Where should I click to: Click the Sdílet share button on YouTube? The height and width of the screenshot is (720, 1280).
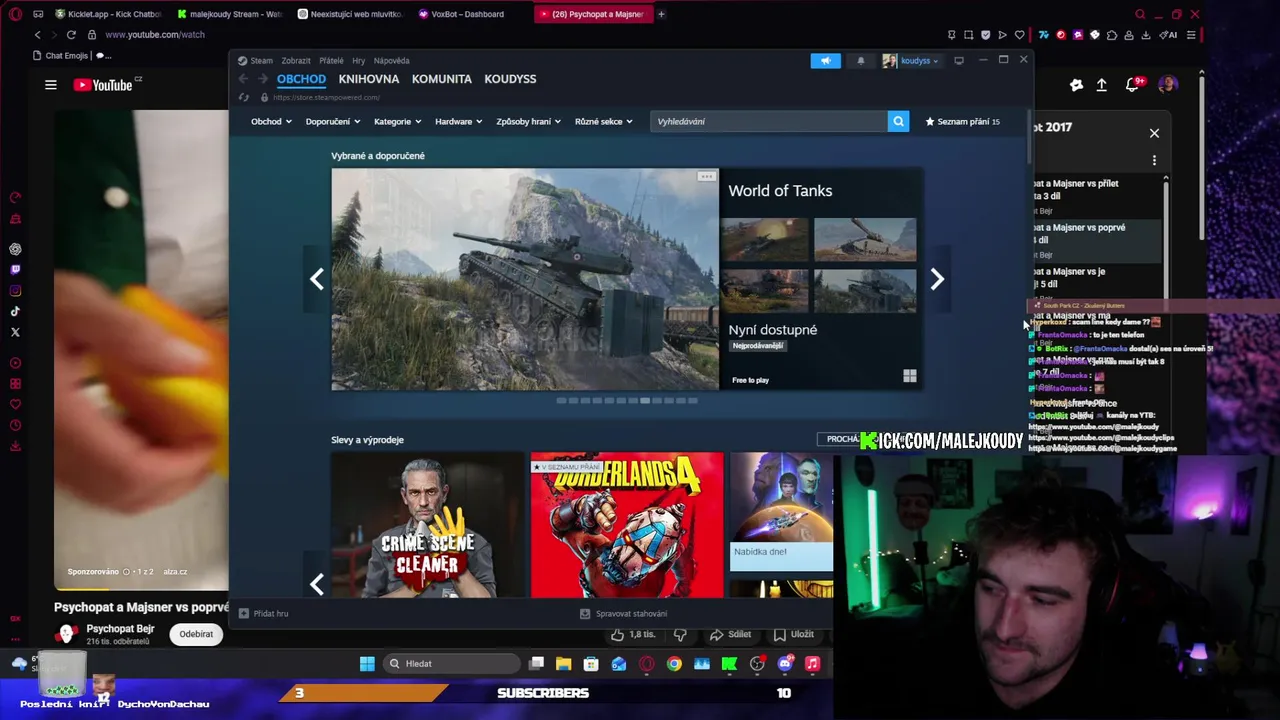pos(730,634)
